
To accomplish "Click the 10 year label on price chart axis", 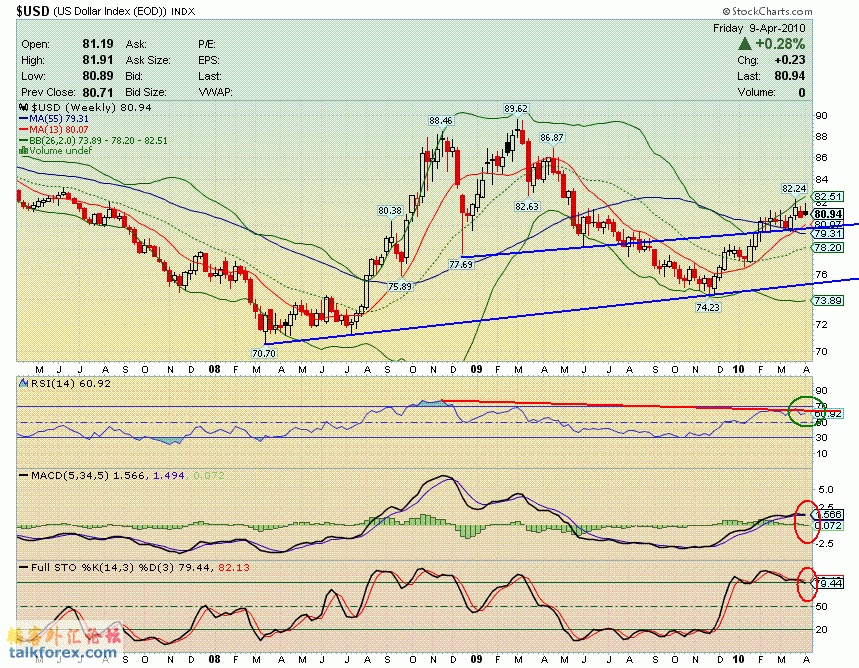I will pyautogui.click(x=738, y=369).
